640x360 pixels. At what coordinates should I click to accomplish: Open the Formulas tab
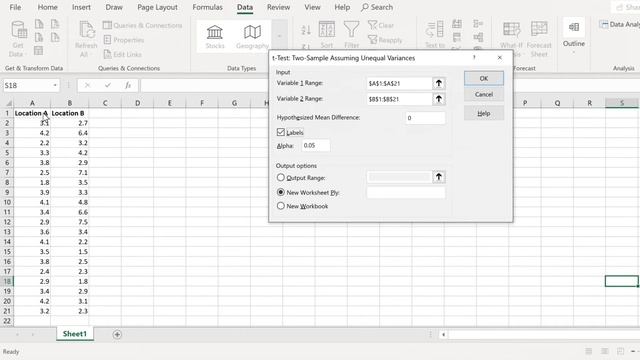[207, 7]
